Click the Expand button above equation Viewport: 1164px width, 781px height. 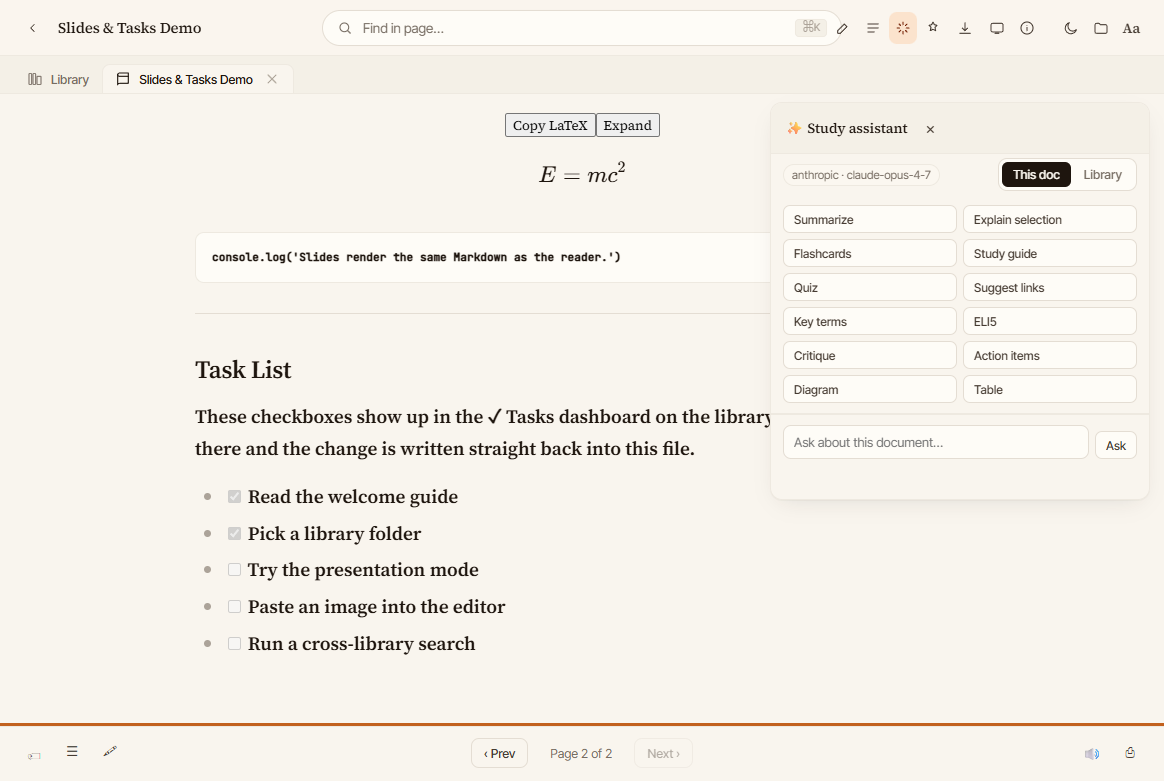pyautogui.click(x=627, y=125)
